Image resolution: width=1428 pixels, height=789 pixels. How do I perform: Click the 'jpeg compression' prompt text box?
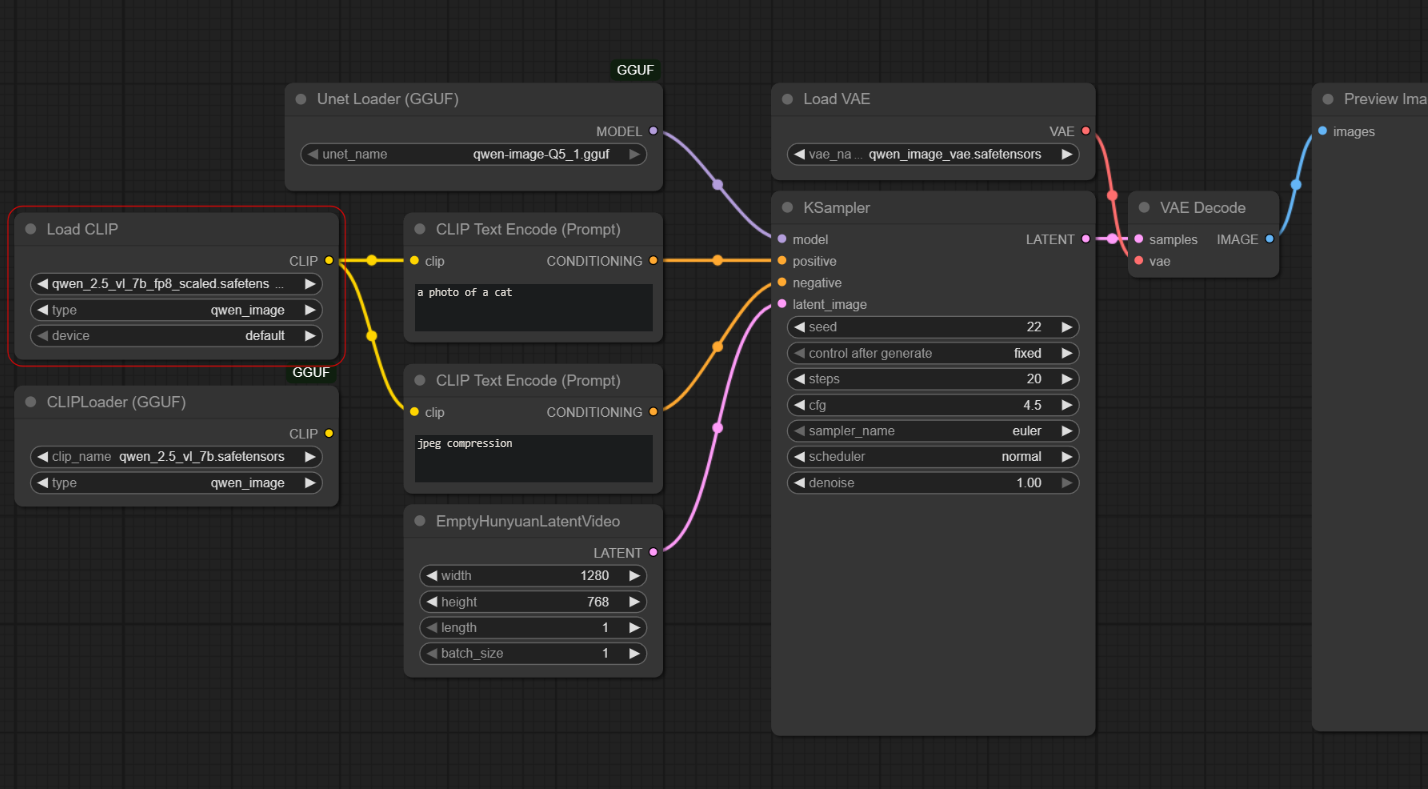534,458
